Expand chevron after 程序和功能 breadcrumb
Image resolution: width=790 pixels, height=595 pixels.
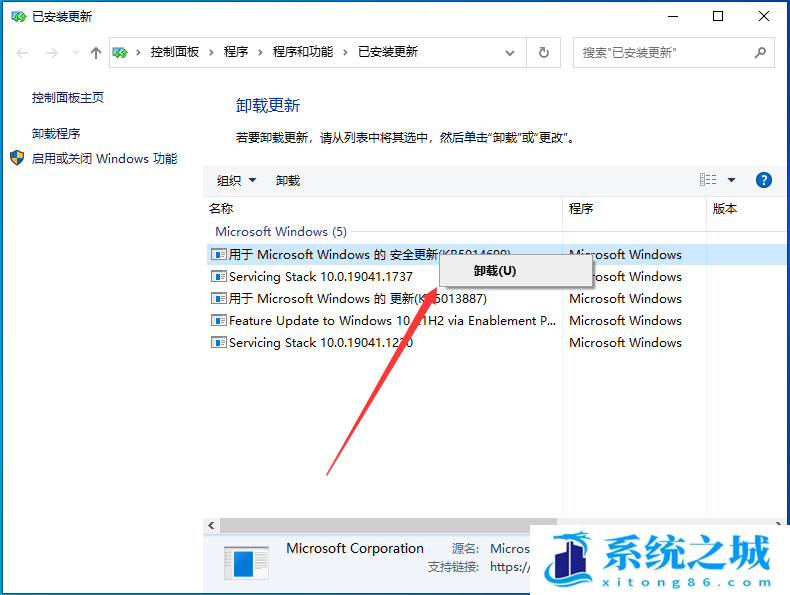[345, 52]
